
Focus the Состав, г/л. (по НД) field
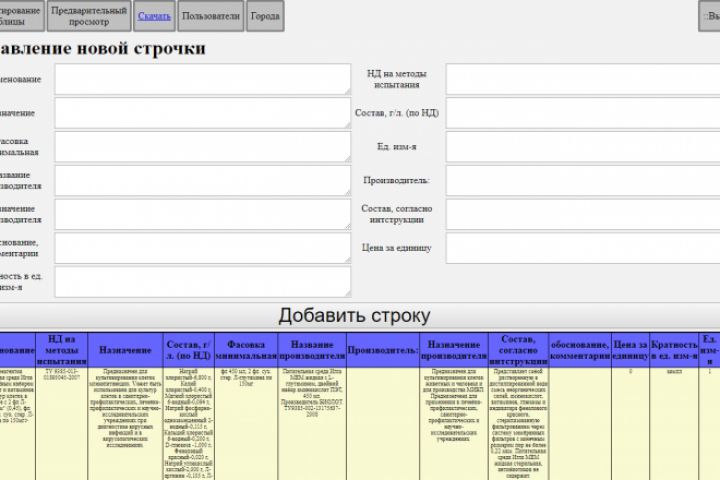click(583, 113)
